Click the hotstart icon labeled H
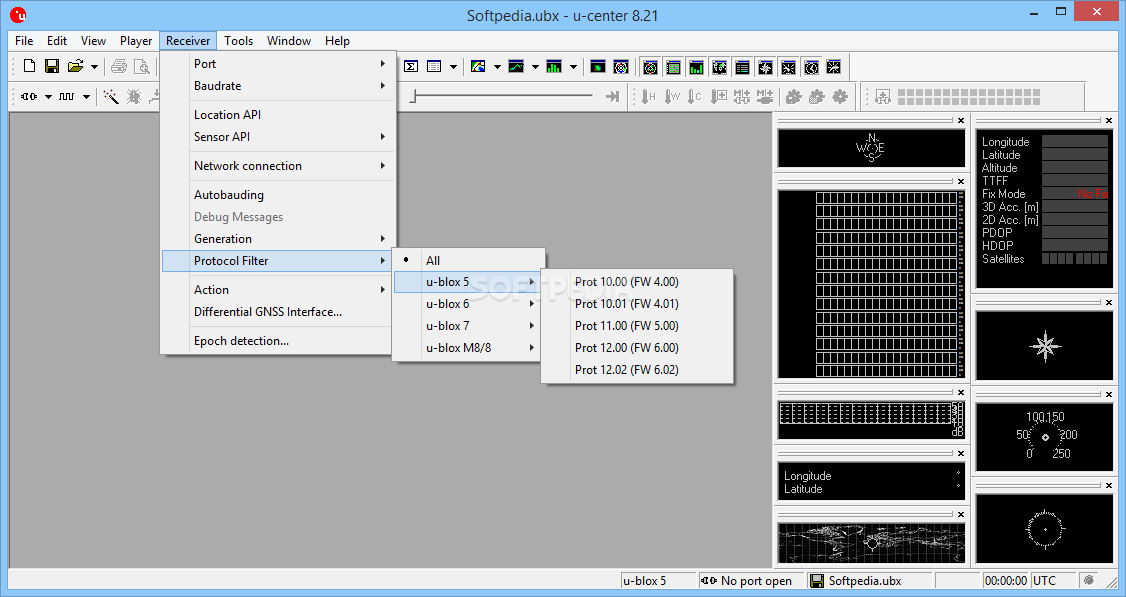 pyautogui.click(x=648, y=96)
